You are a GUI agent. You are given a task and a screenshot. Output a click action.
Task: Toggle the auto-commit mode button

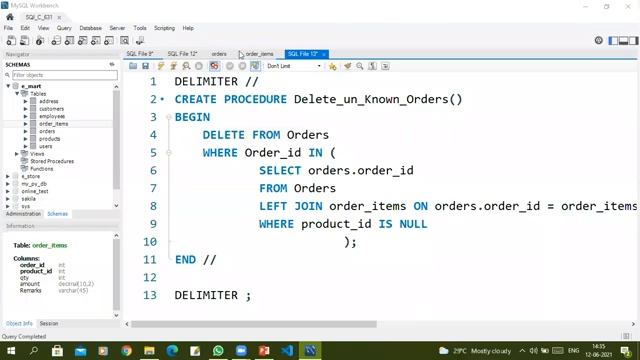coord(255,66)
